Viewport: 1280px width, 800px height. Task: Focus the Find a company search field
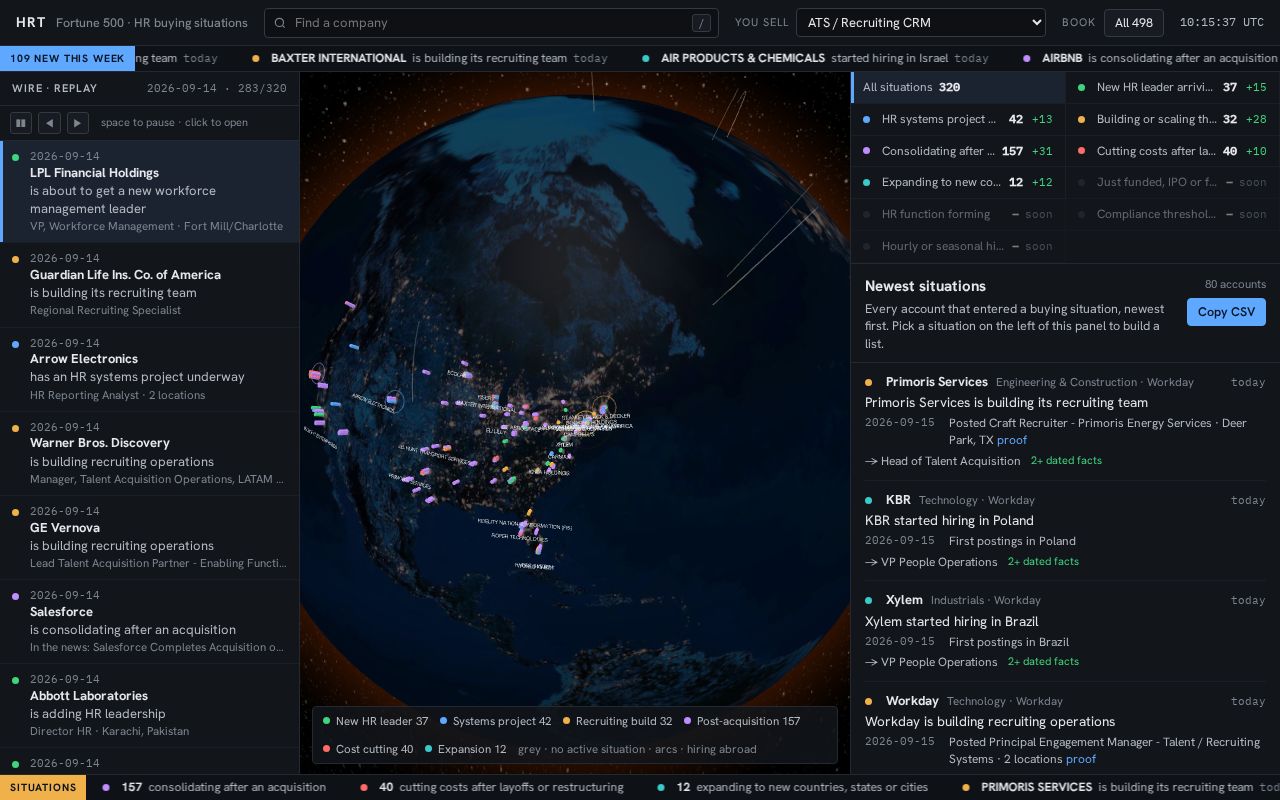coord(492,23)
